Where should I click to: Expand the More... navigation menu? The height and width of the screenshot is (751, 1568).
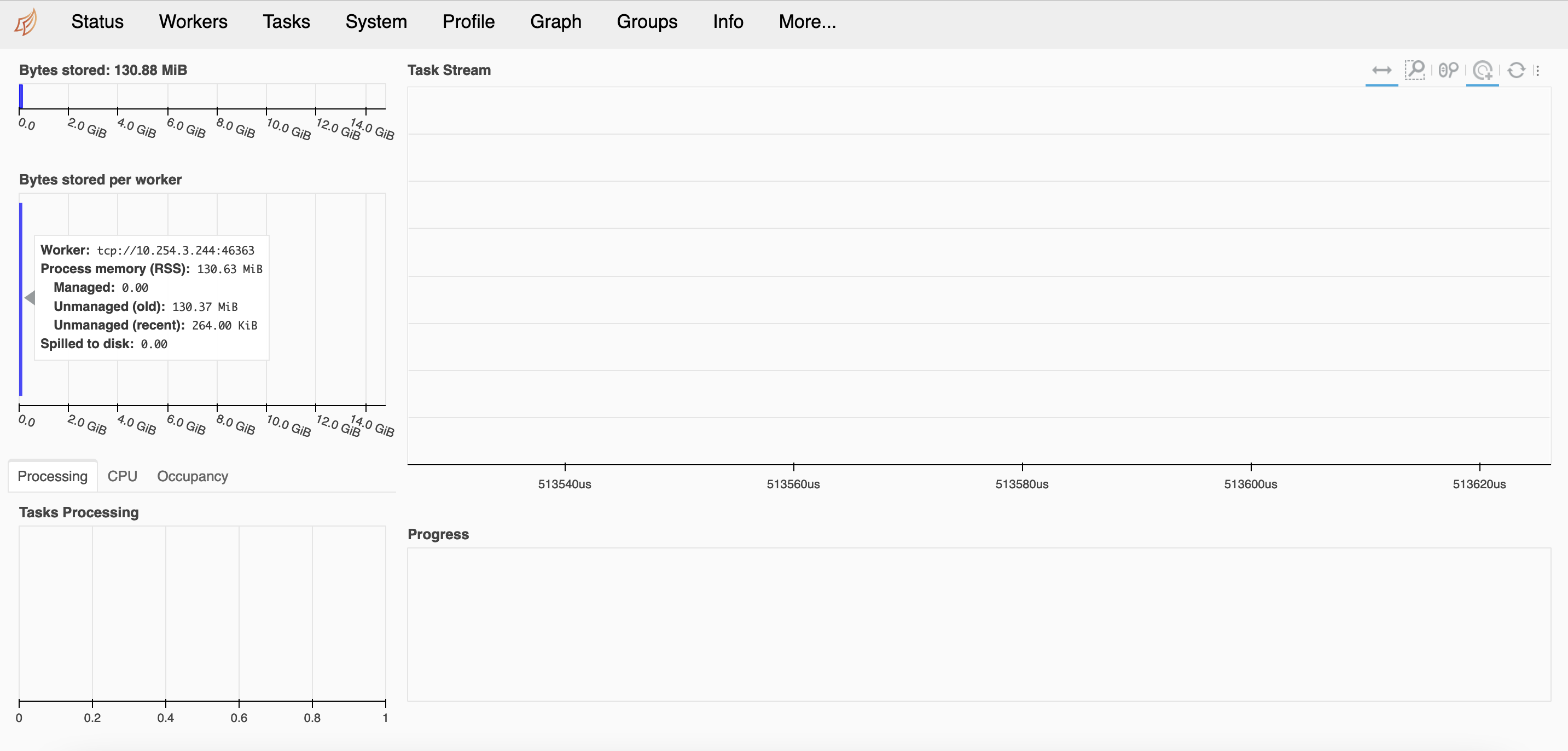[807, 22]
